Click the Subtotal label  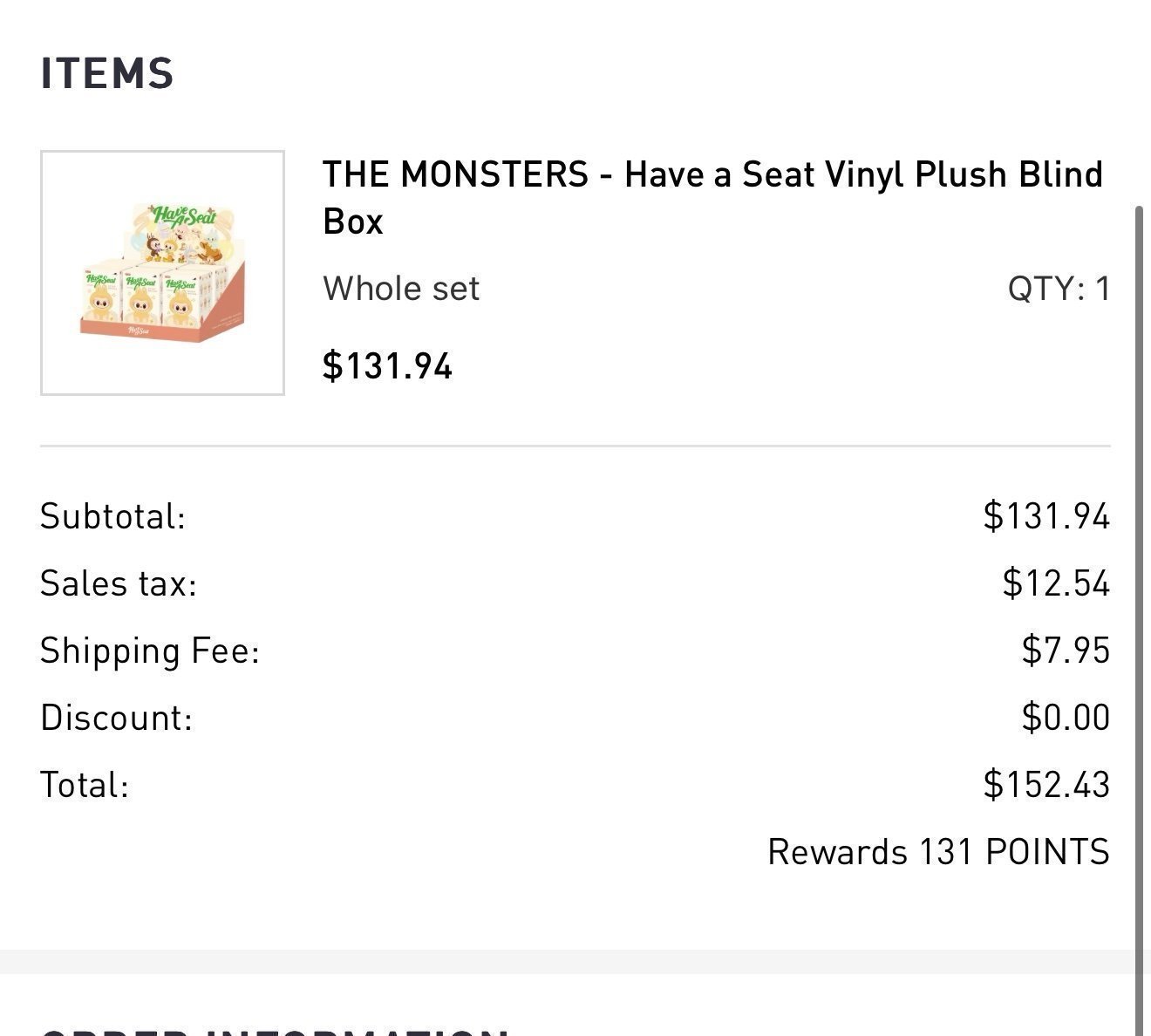click(113, 516)
